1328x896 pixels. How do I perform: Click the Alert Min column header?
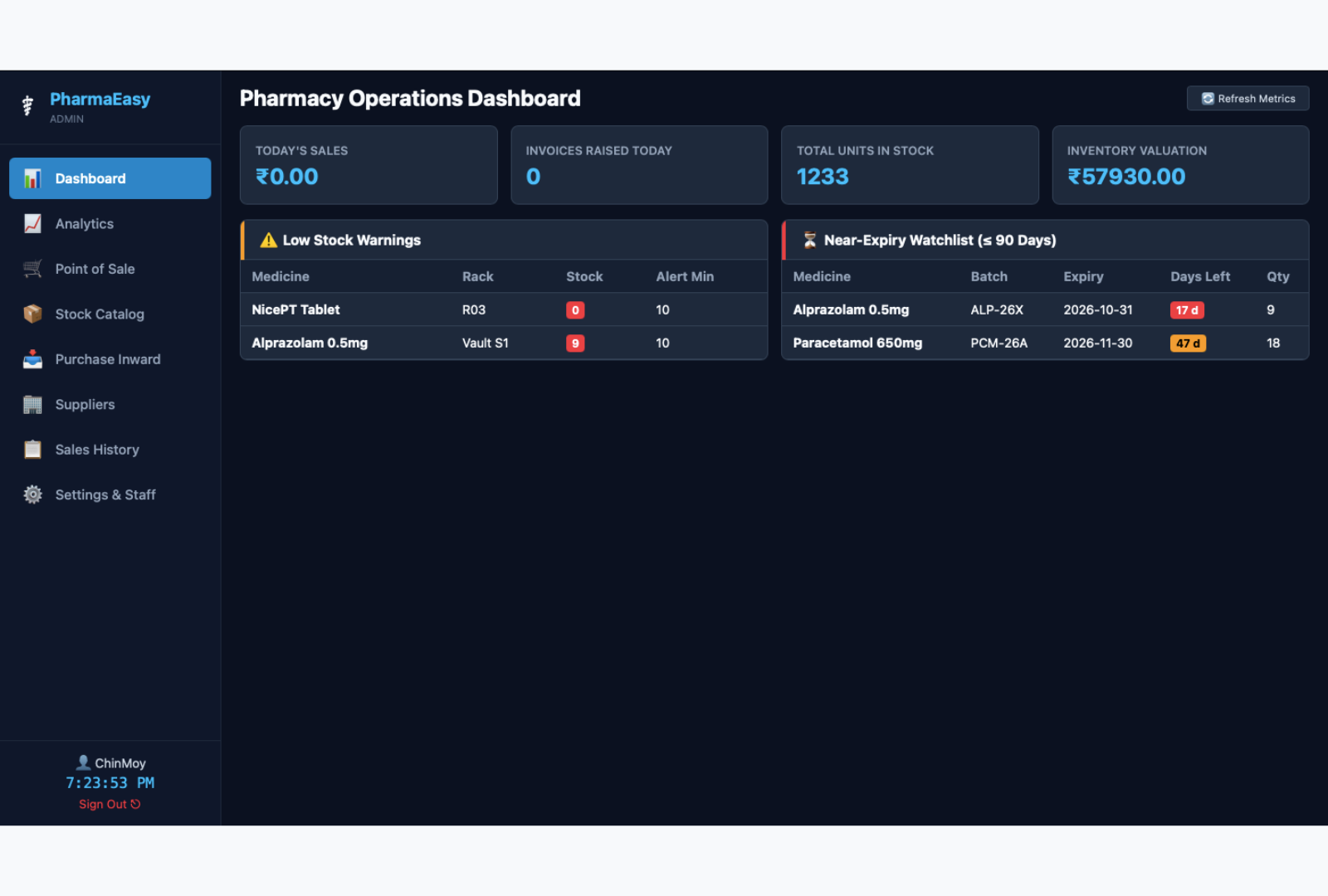[685, 276]
